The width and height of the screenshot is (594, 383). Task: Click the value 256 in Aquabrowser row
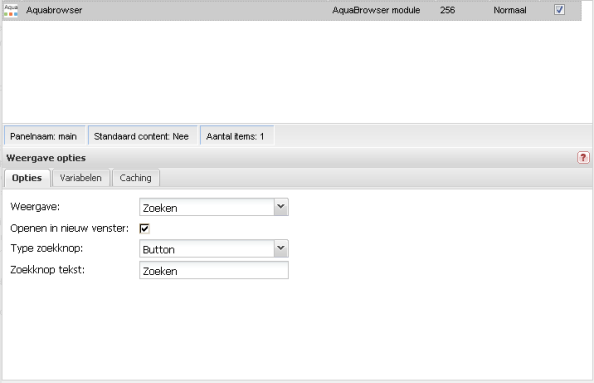click(447, 10)
